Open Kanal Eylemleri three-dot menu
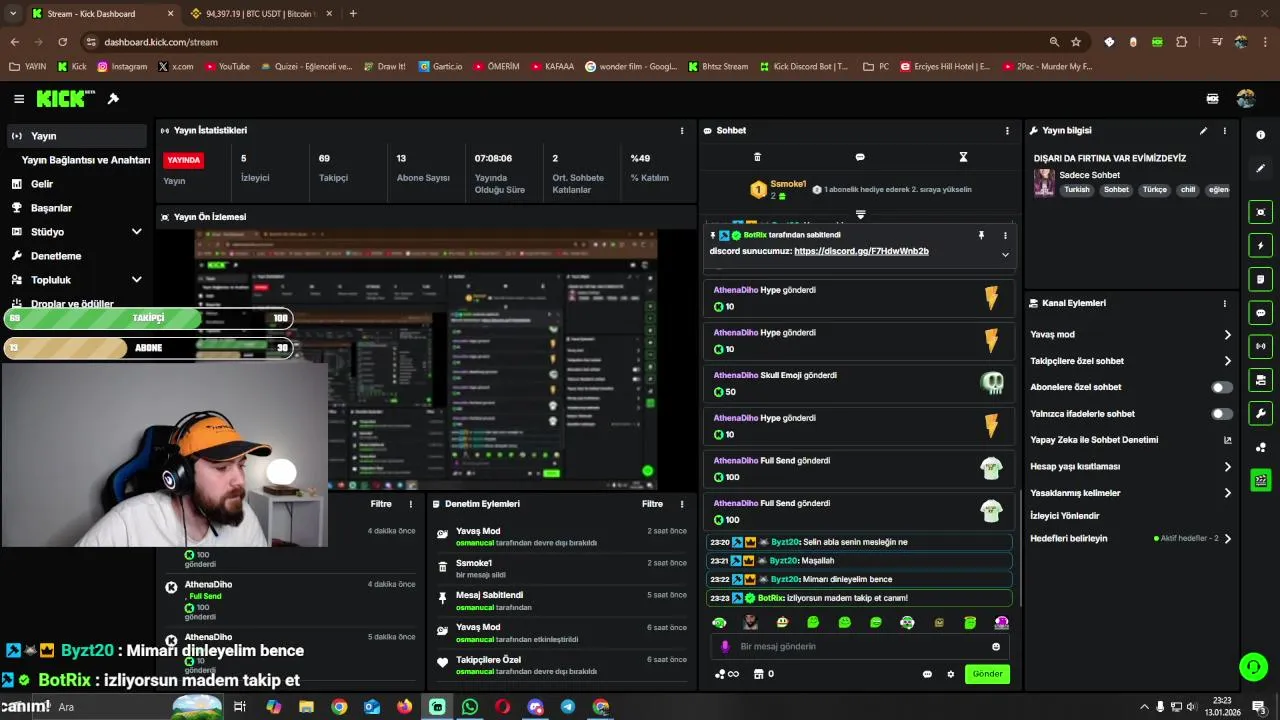 [x=1224, y=303]
